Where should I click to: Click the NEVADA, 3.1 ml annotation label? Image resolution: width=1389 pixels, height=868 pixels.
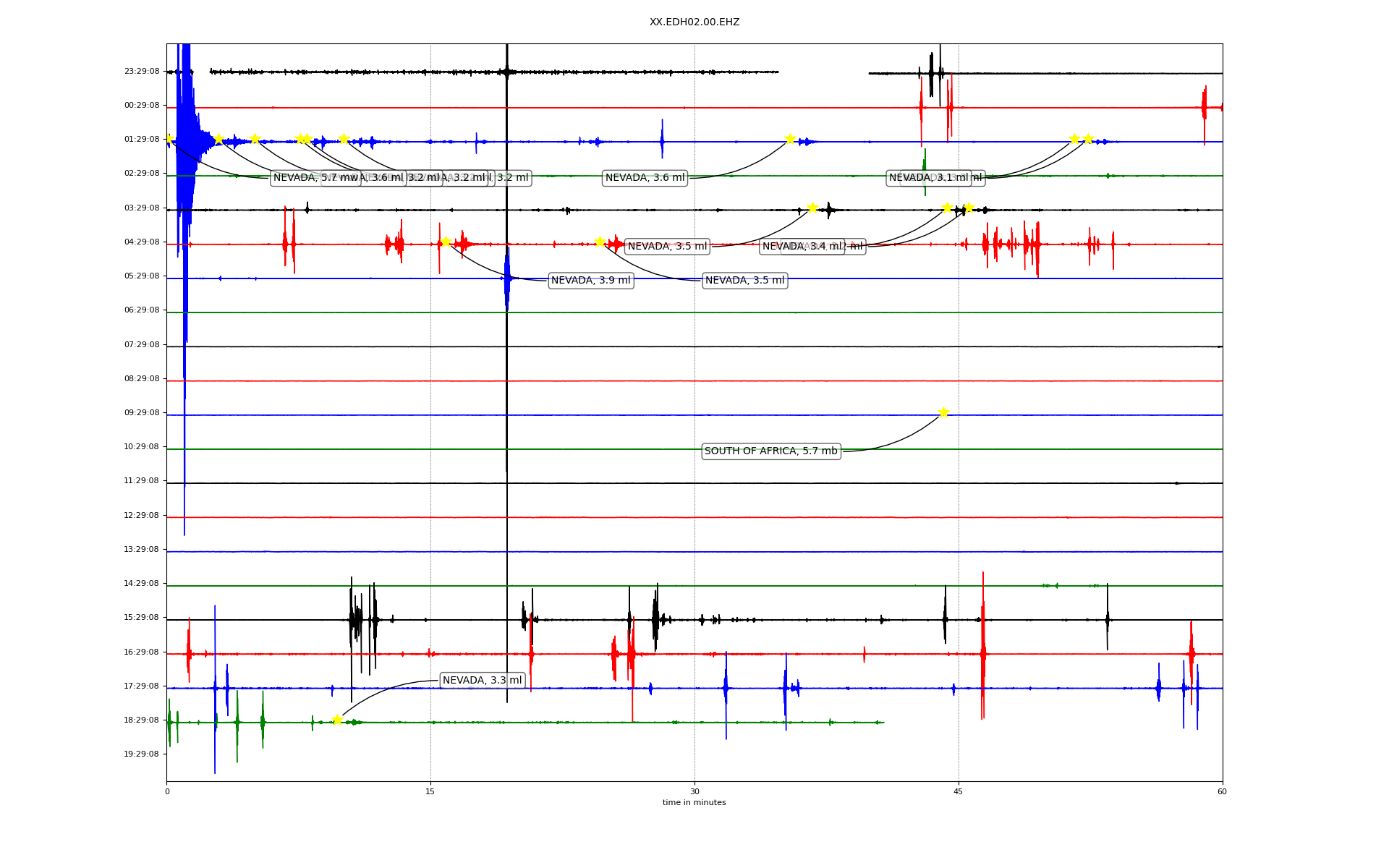(928, 178)
